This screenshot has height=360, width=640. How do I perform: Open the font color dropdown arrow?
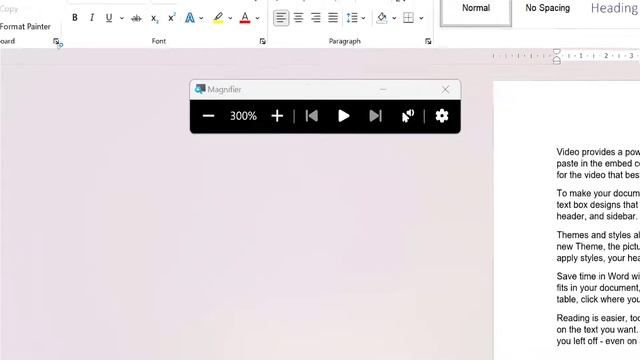(x=257, y=18)
